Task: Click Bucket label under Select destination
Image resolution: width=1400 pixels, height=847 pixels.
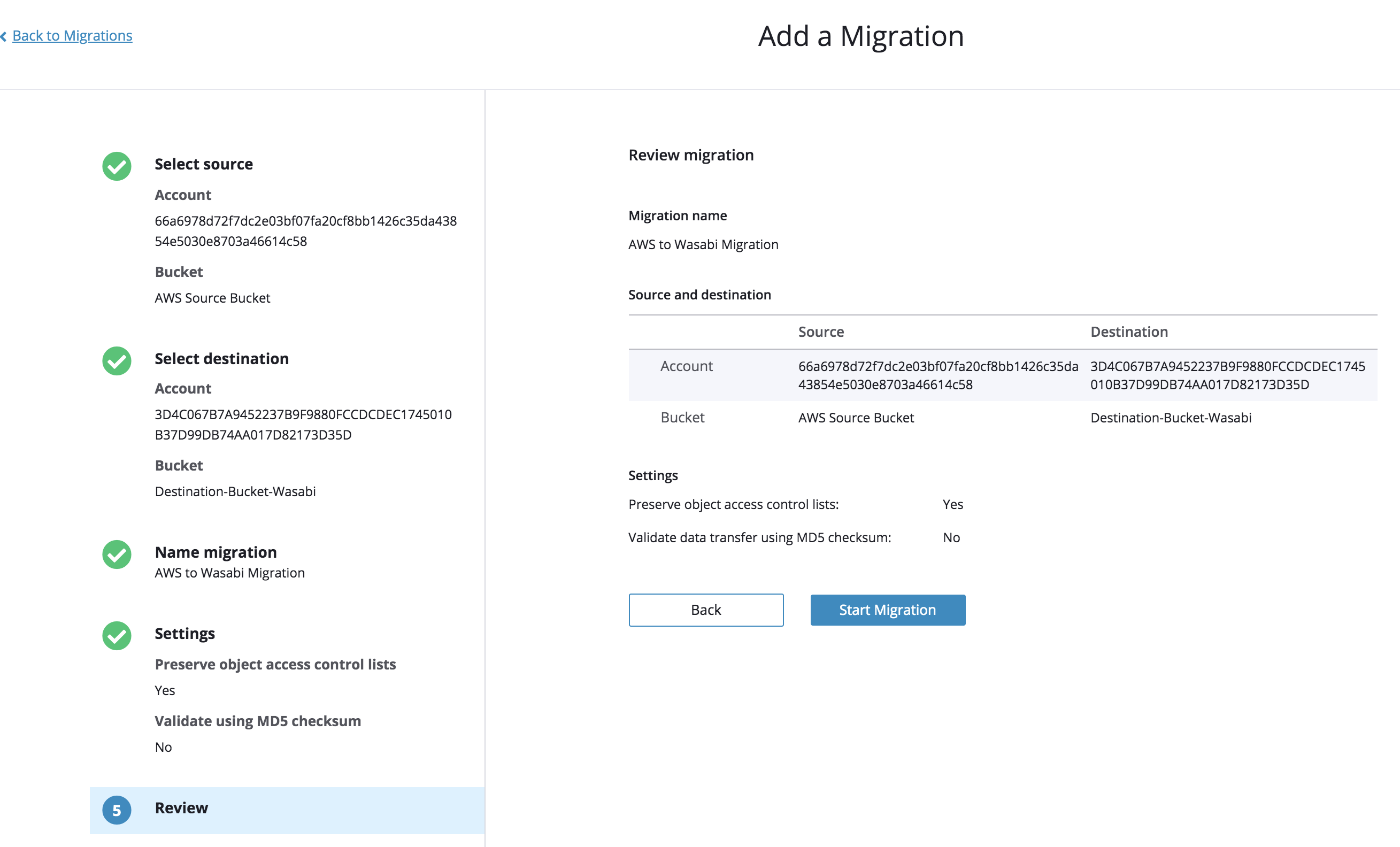Action: click(179, 466)
